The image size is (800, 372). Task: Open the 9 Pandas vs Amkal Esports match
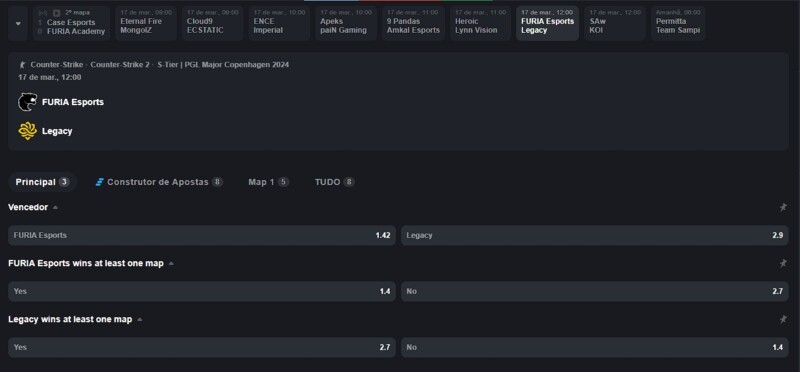tap(413, 23)
